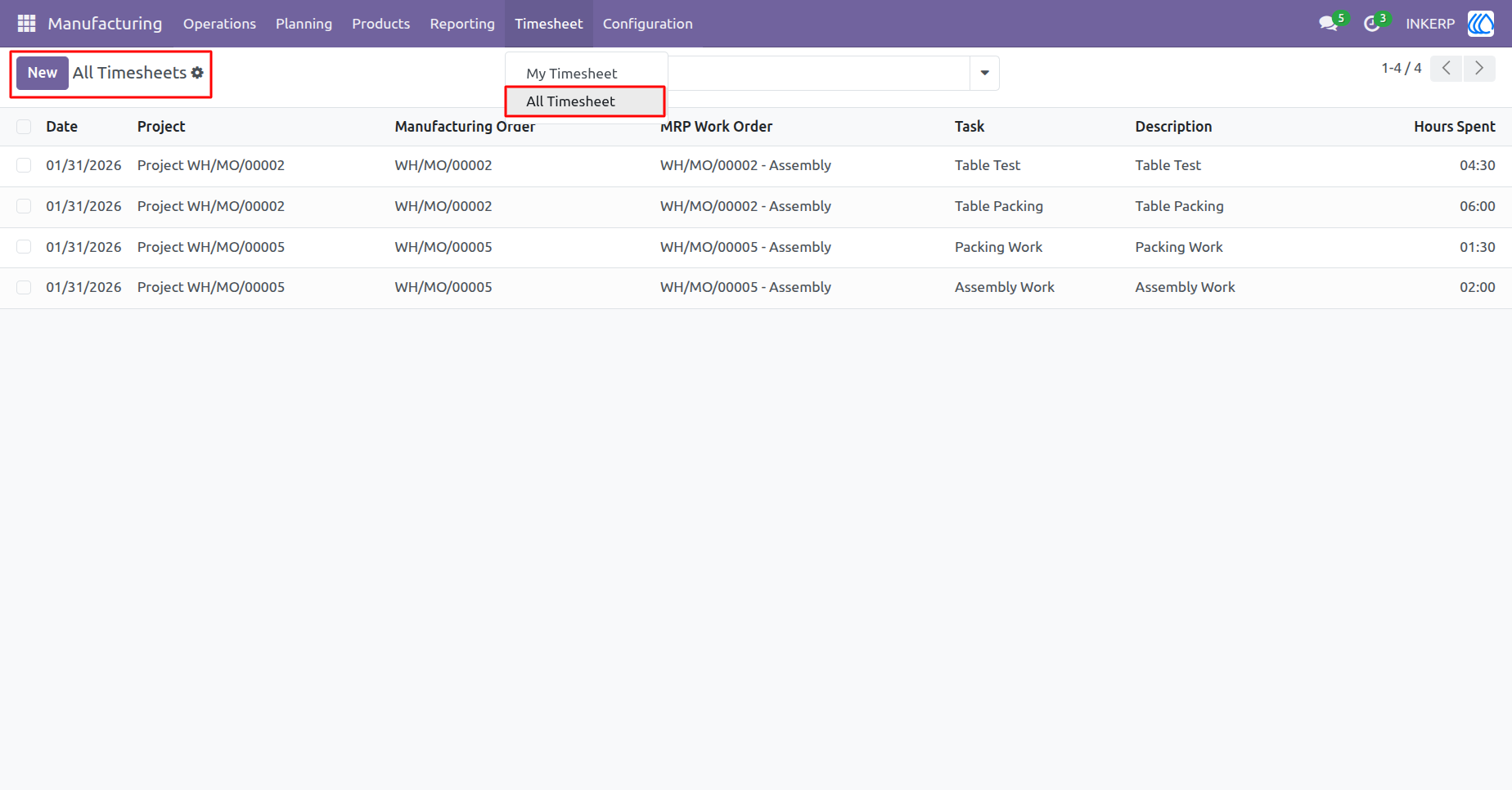
Task: Click the 02:00 hours spent value
Action: tap(1477, 287)
